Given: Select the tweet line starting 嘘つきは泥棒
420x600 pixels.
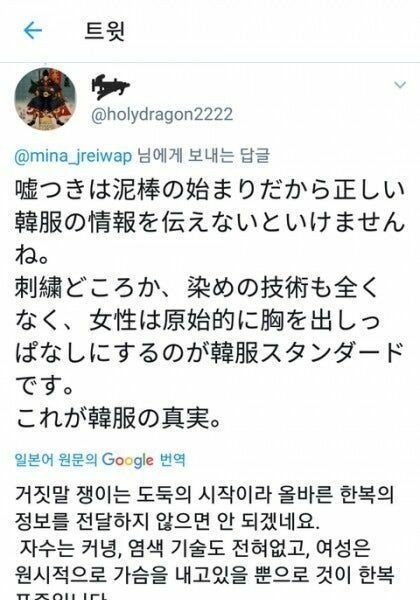Looking at the screenshot, I should coord(210,191).
